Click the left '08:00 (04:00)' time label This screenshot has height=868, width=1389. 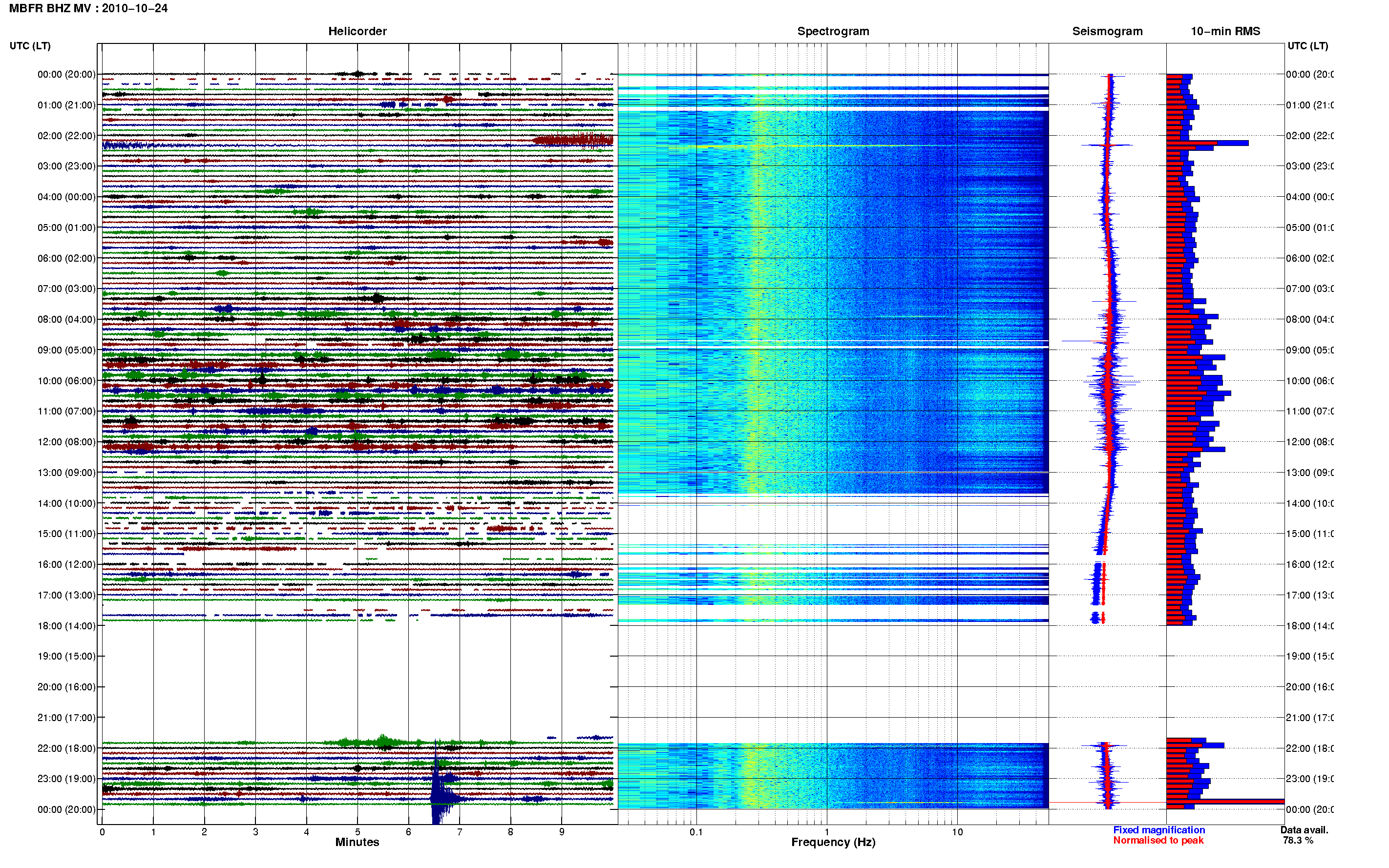(66, 320)
